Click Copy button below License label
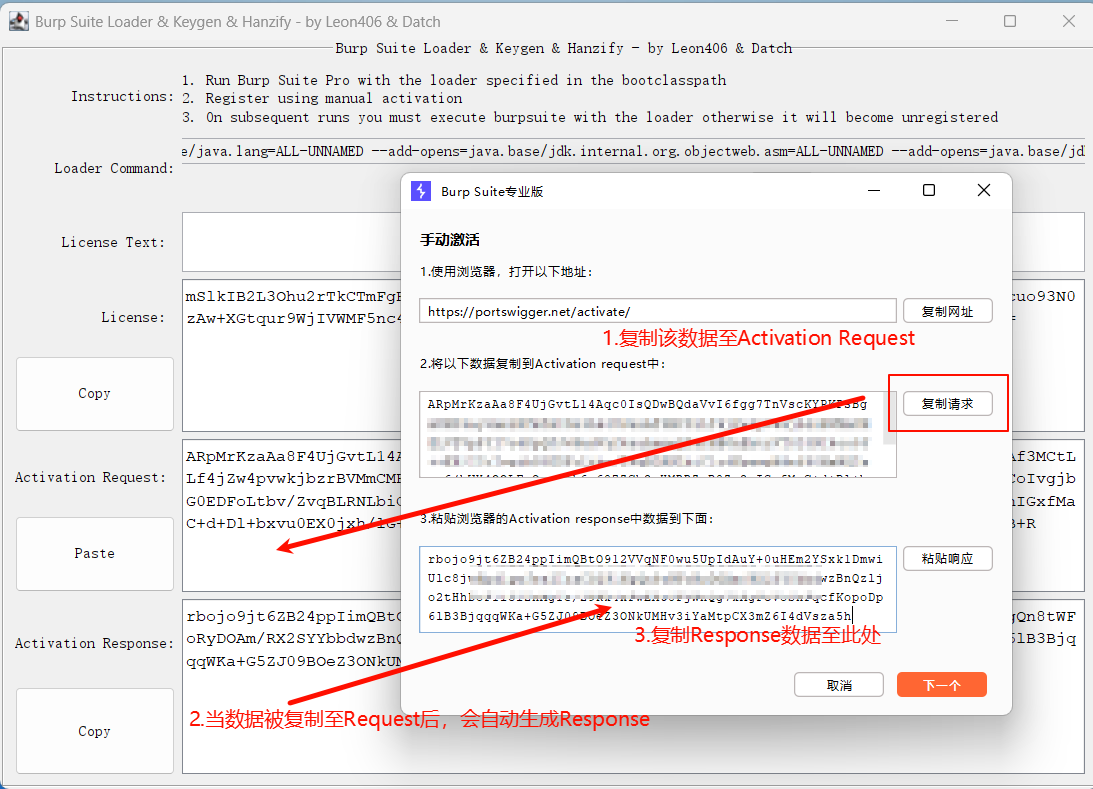Viewport: 1093px width, 789px height. (x=95, y=394)
